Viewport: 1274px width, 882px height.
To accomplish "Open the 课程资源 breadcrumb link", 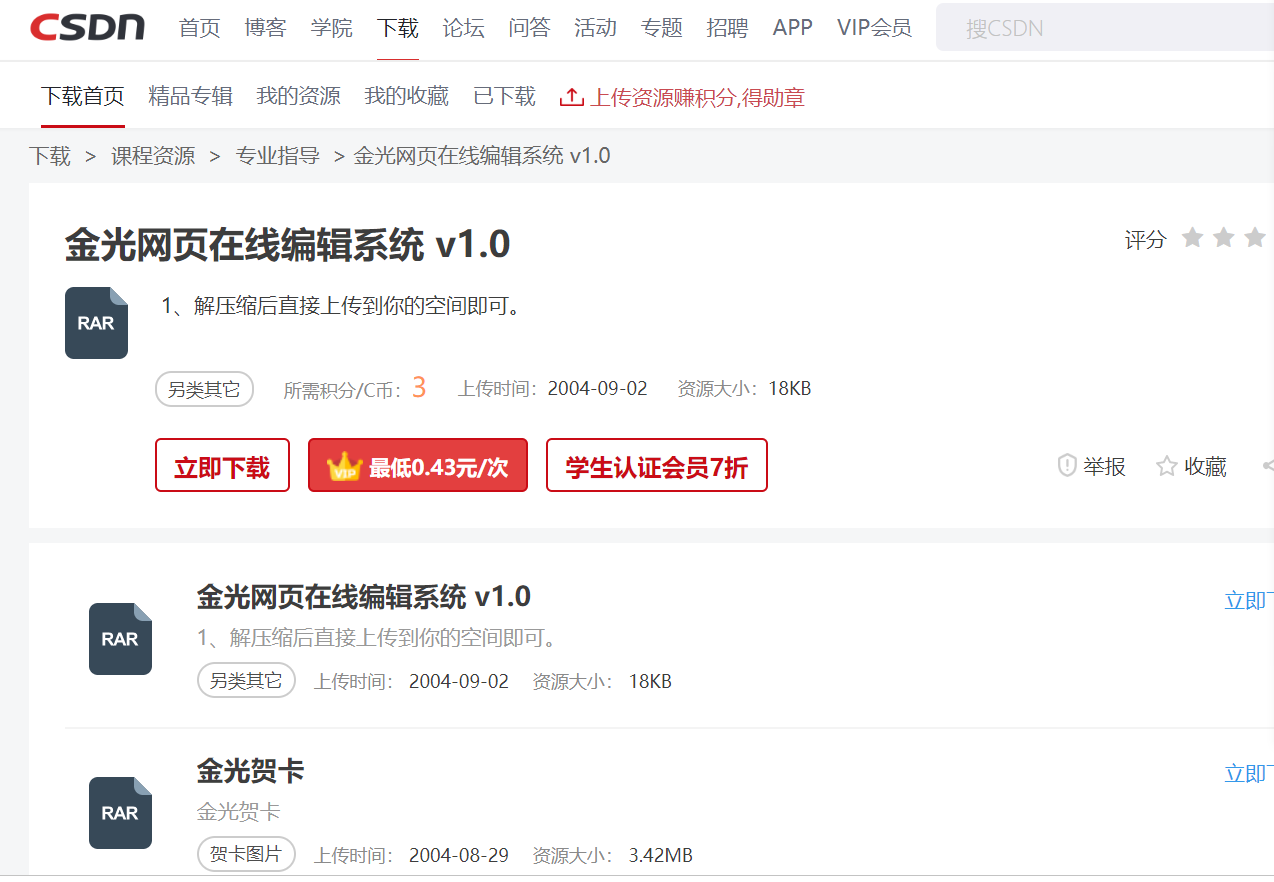I will [x=152, y=155].
